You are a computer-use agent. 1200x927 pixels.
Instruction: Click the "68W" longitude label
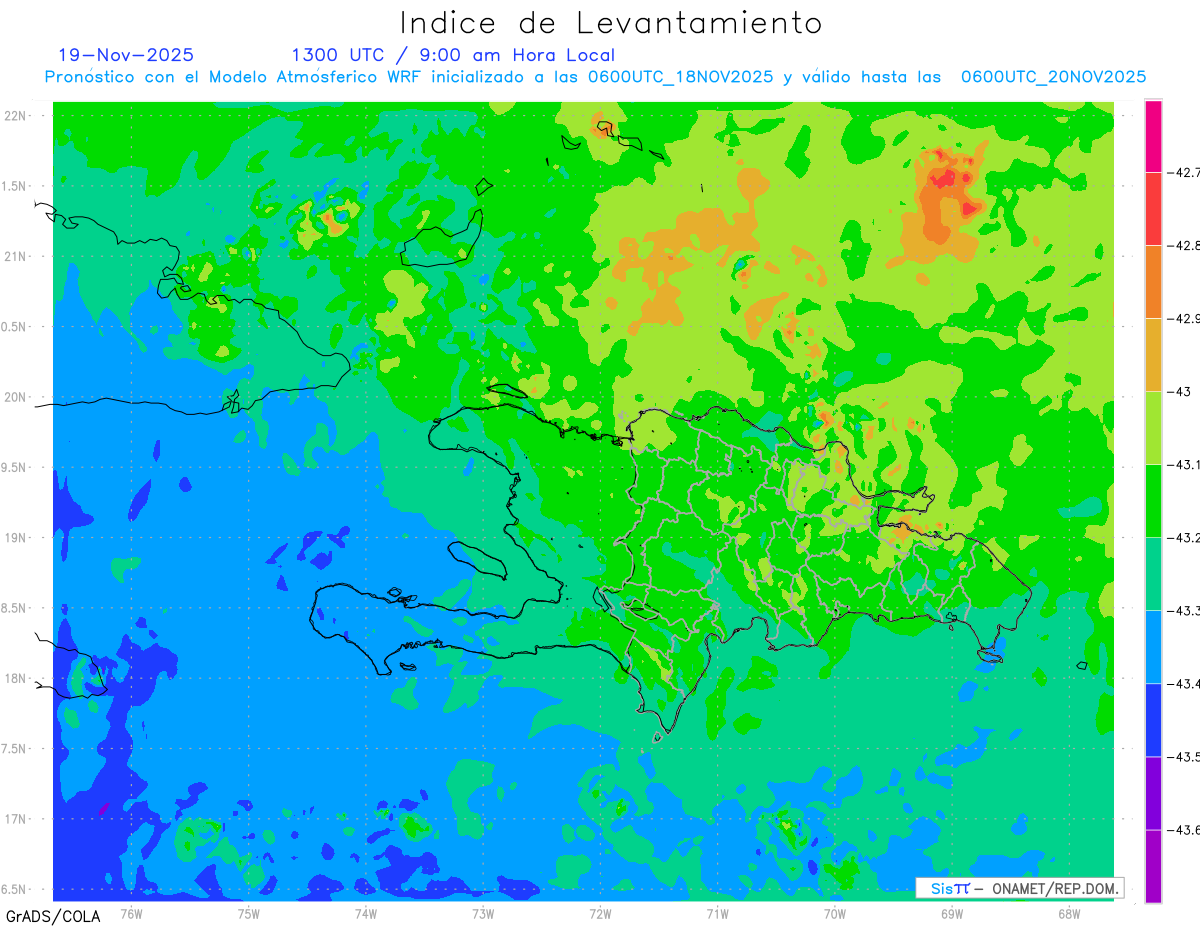pyautogui.click(x=1069, y=913)
